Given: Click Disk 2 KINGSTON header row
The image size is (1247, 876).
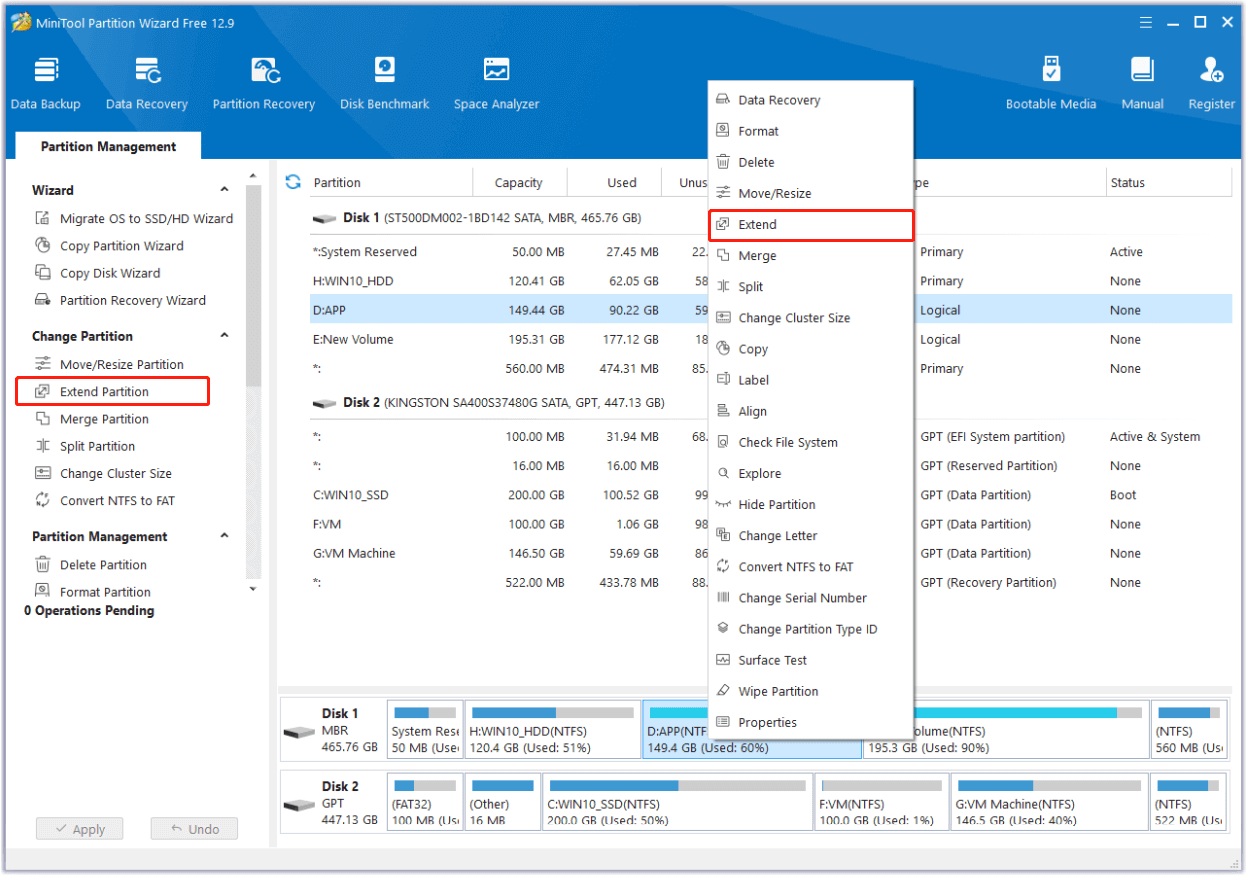Looking at the screenshot, I should (770, 402).
